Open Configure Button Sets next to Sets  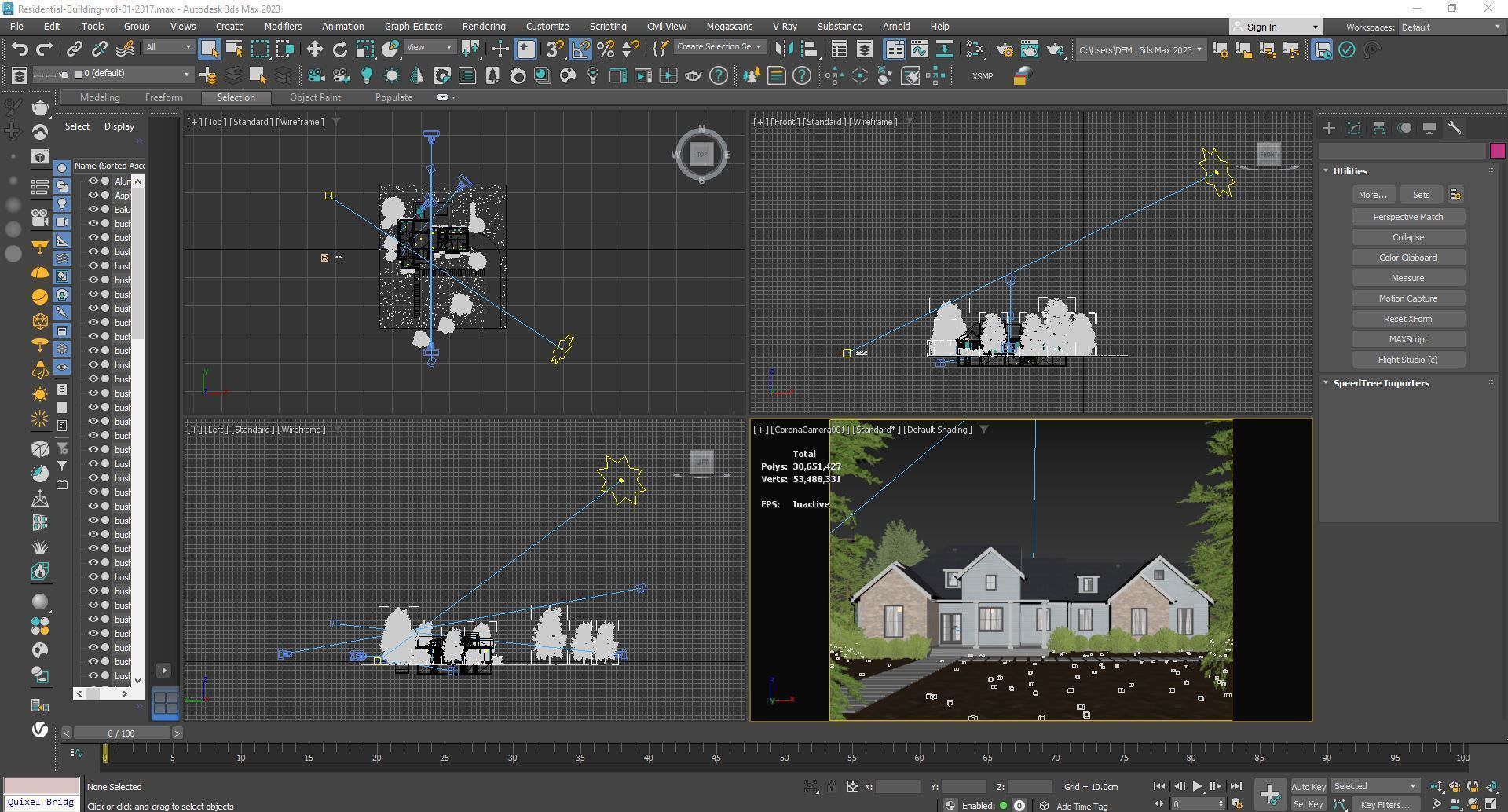(1455, 195)
